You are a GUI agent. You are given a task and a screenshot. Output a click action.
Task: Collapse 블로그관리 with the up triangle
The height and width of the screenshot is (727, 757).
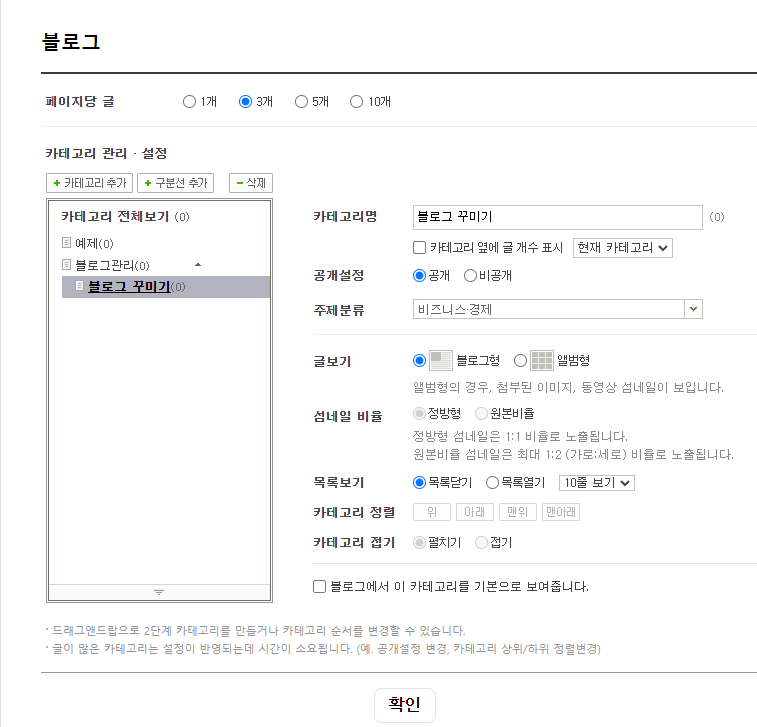[197, 265]
